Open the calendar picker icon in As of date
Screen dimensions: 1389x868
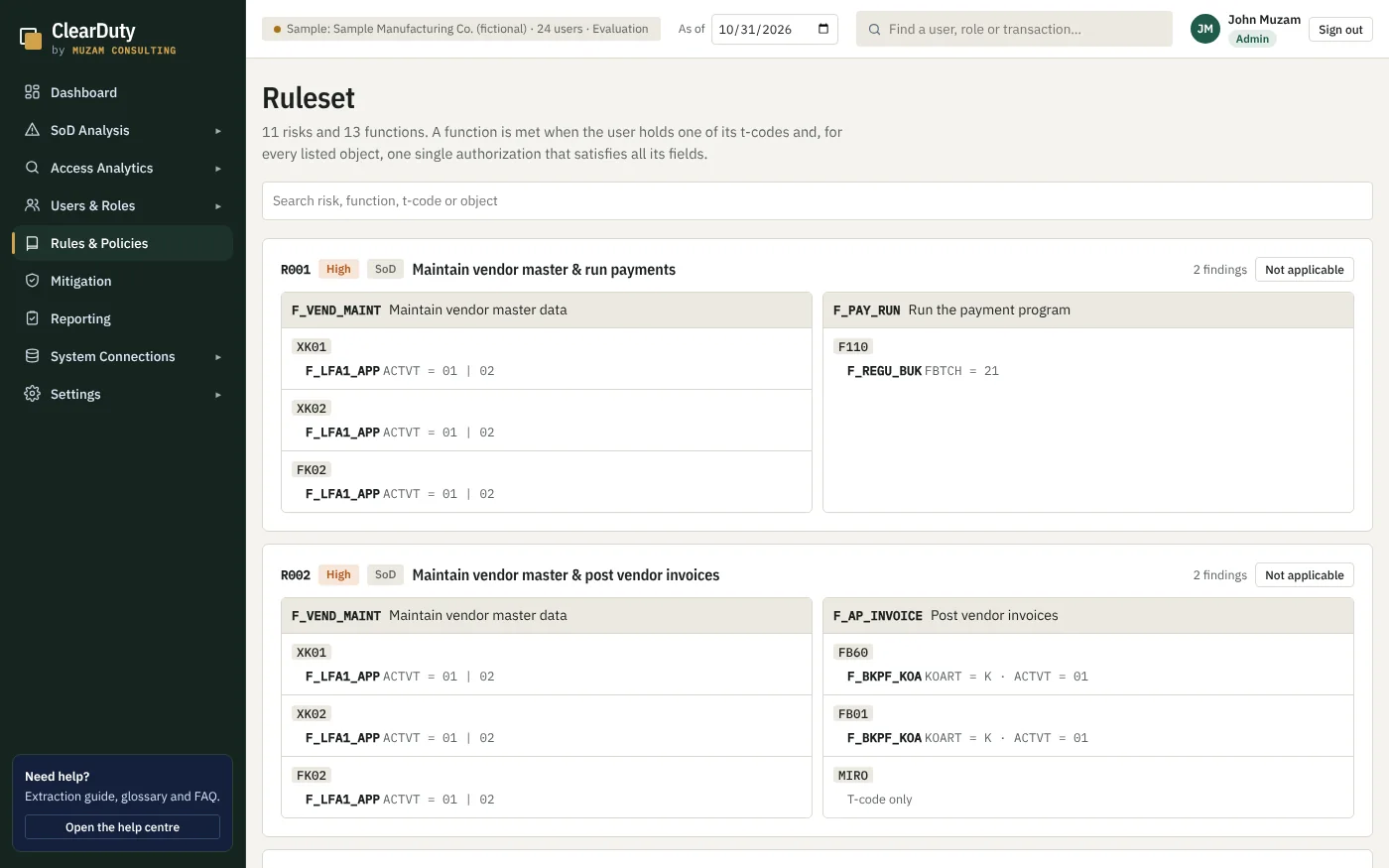(x=823, y=29)
